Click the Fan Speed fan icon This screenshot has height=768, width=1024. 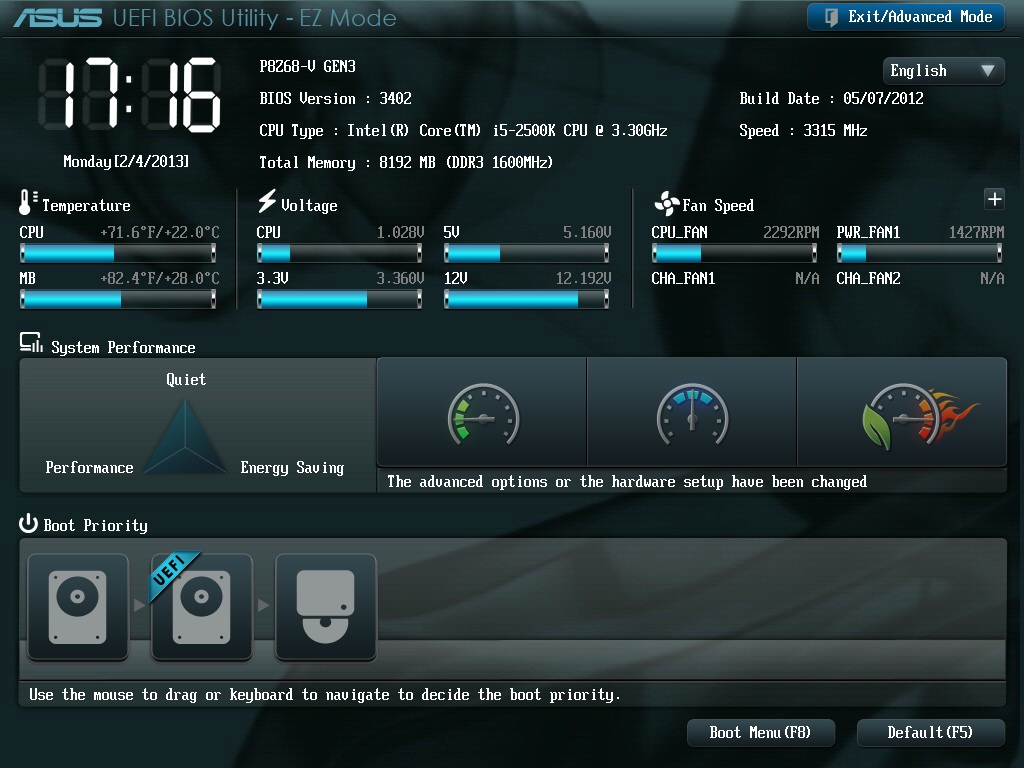667,204
